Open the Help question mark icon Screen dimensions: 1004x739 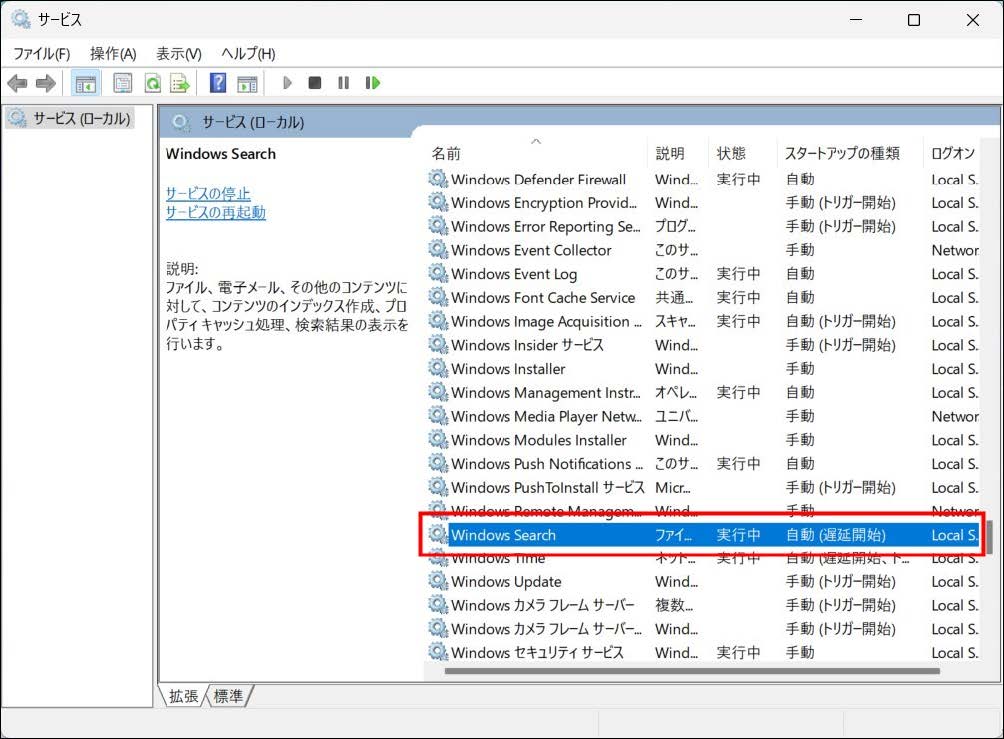(x=218, y=83)
